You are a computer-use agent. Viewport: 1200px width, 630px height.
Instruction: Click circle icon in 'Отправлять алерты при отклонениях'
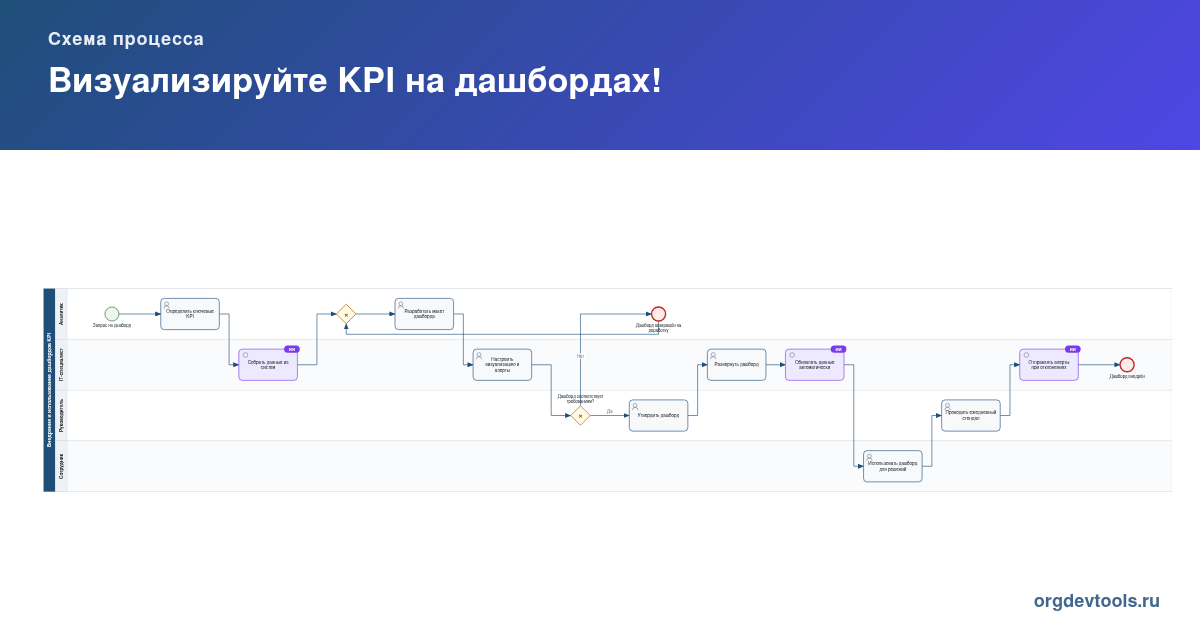coord(1026,355)
